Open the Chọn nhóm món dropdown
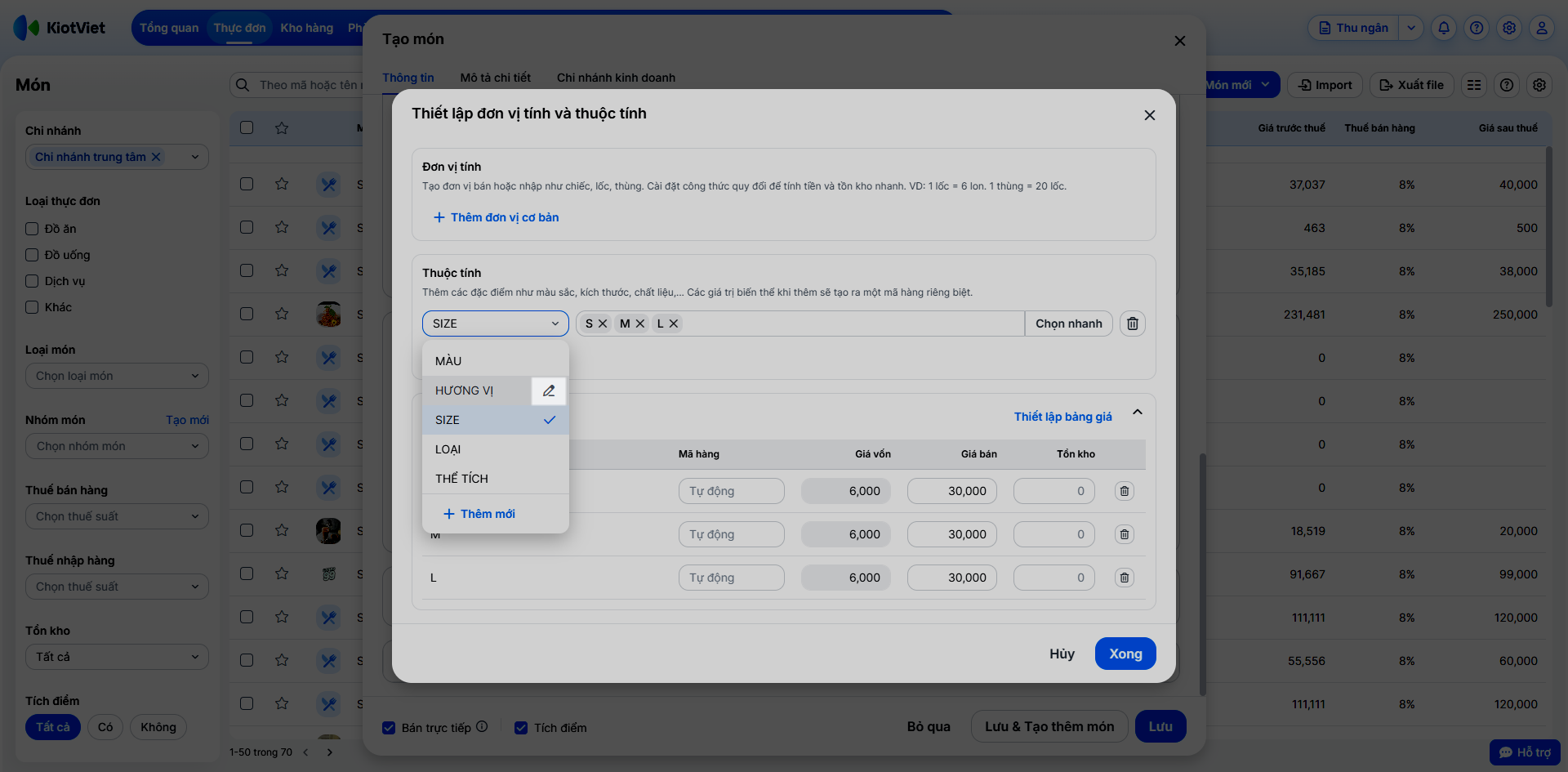 click(x=117, y=446)
